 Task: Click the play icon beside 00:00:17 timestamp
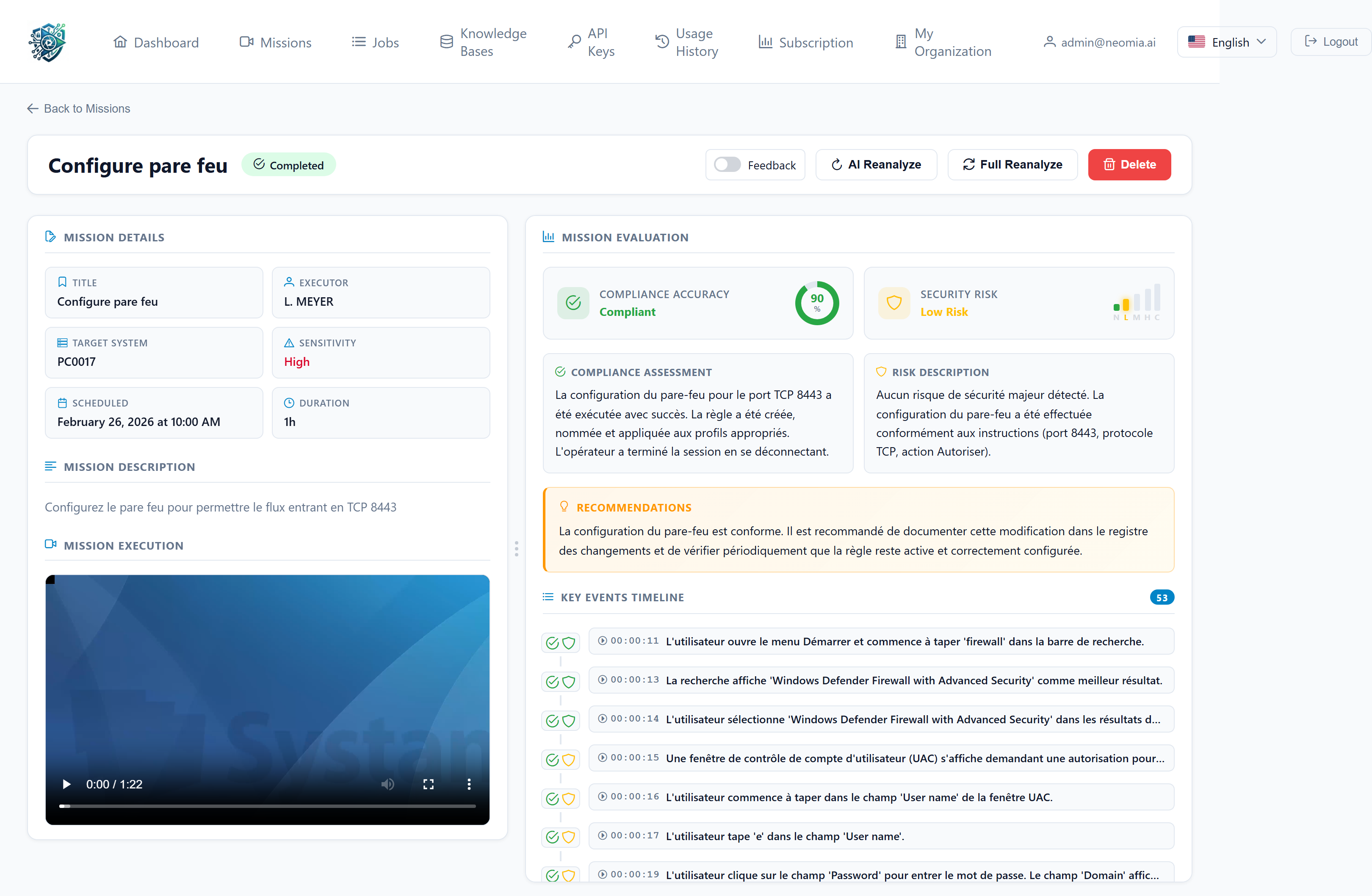603,835
